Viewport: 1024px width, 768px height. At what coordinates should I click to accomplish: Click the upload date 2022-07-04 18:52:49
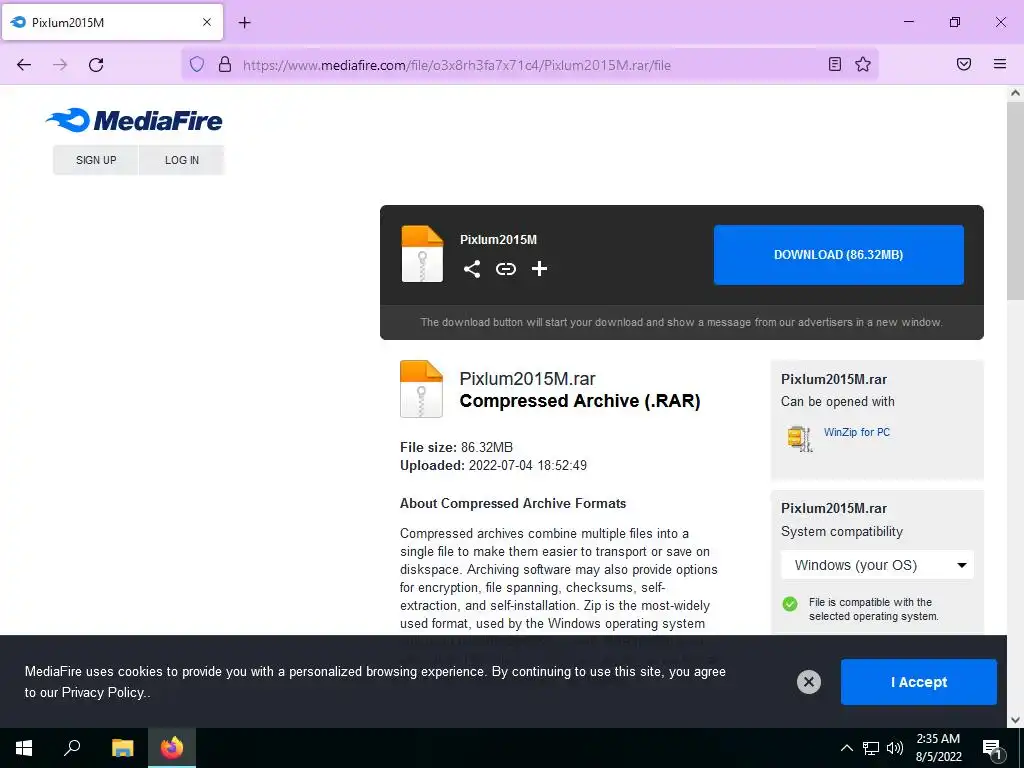click(x=528, y=466)
